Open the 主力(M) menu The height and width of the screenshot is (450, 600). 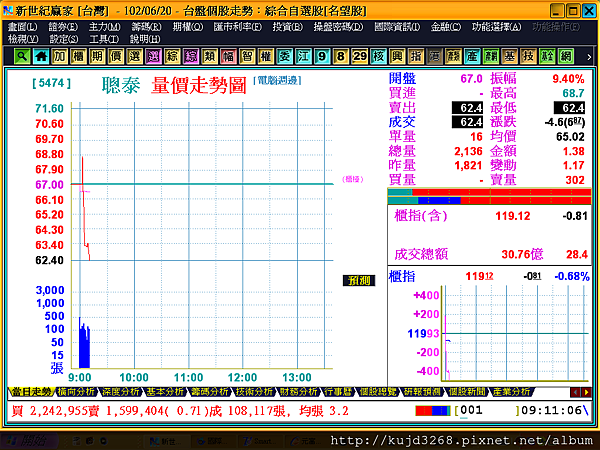point(104,27)
